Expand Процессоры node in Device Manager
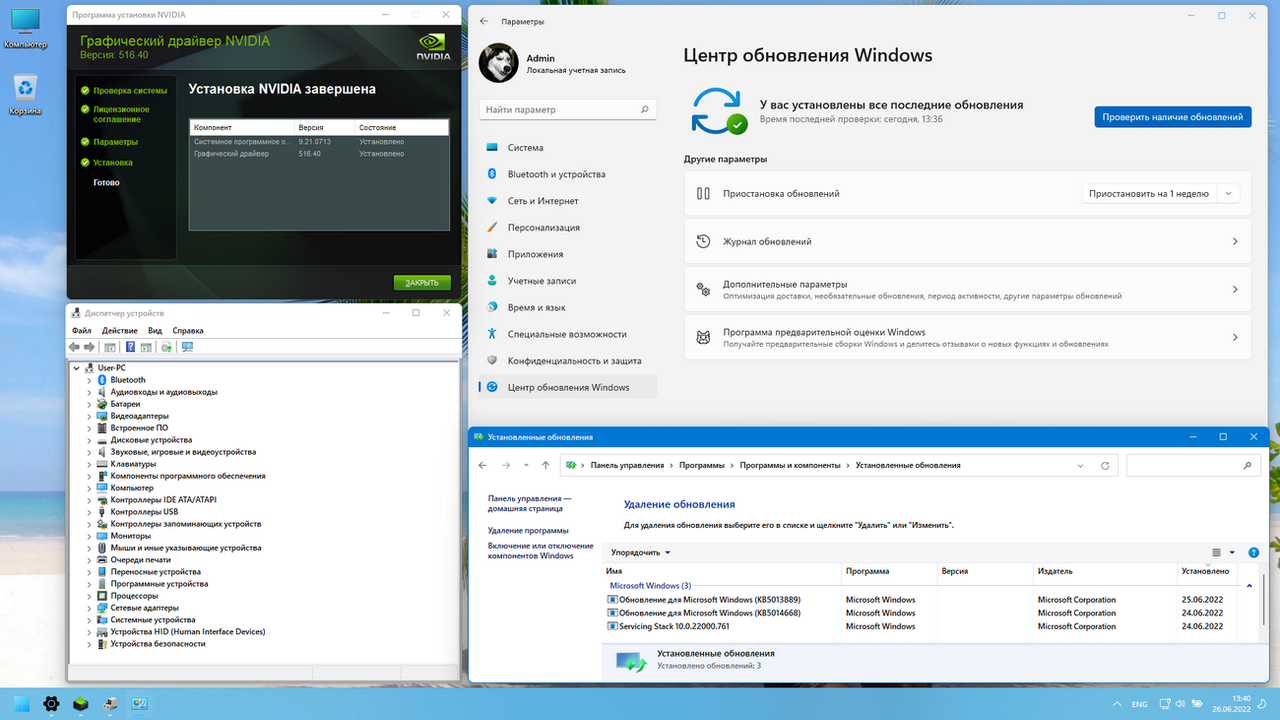This screenshot has width=1280, height=720. tap(89, 596)
